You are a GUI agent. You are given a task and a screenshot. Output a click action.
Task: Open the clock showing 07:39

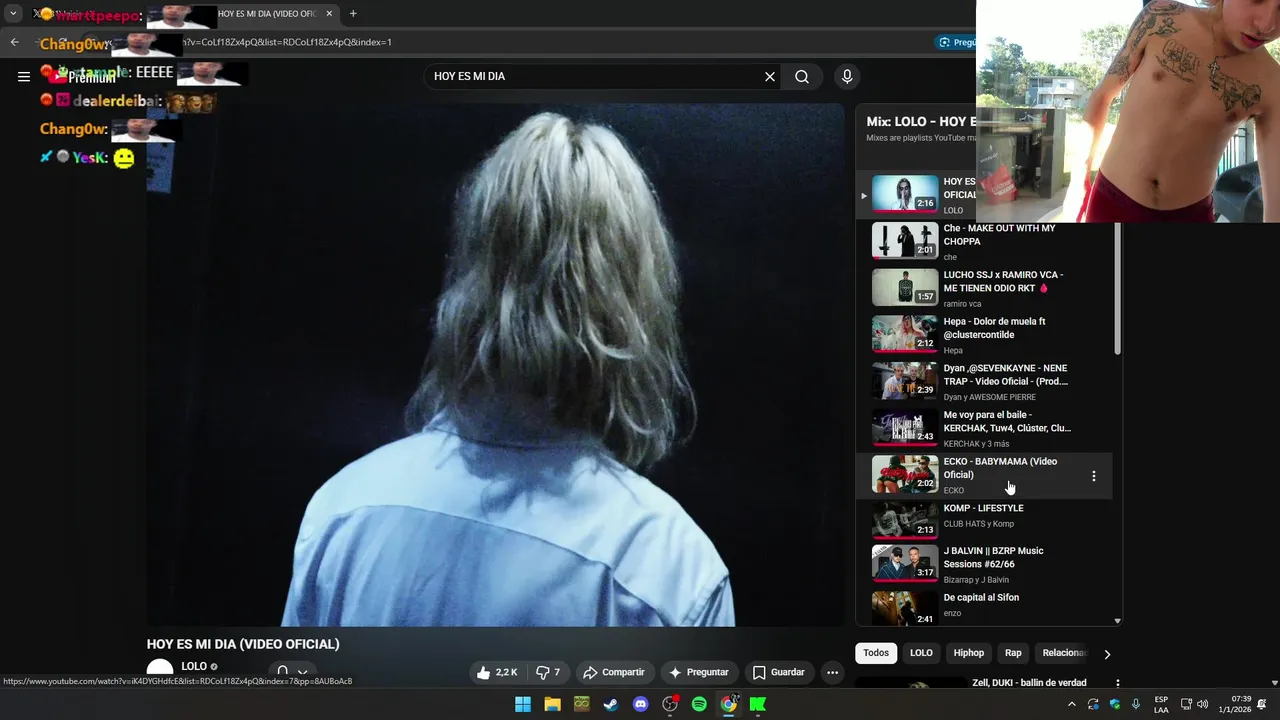[x=1236, y=704]
